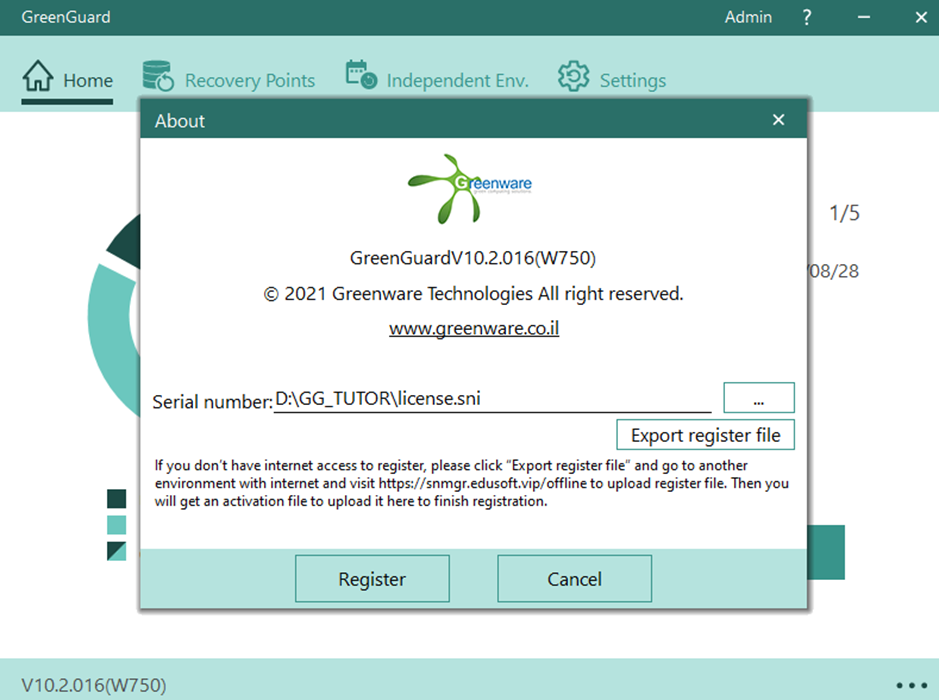Go to the Independent Env. tab
This screenshot has width=939, height=700.
tap(457, 81)
